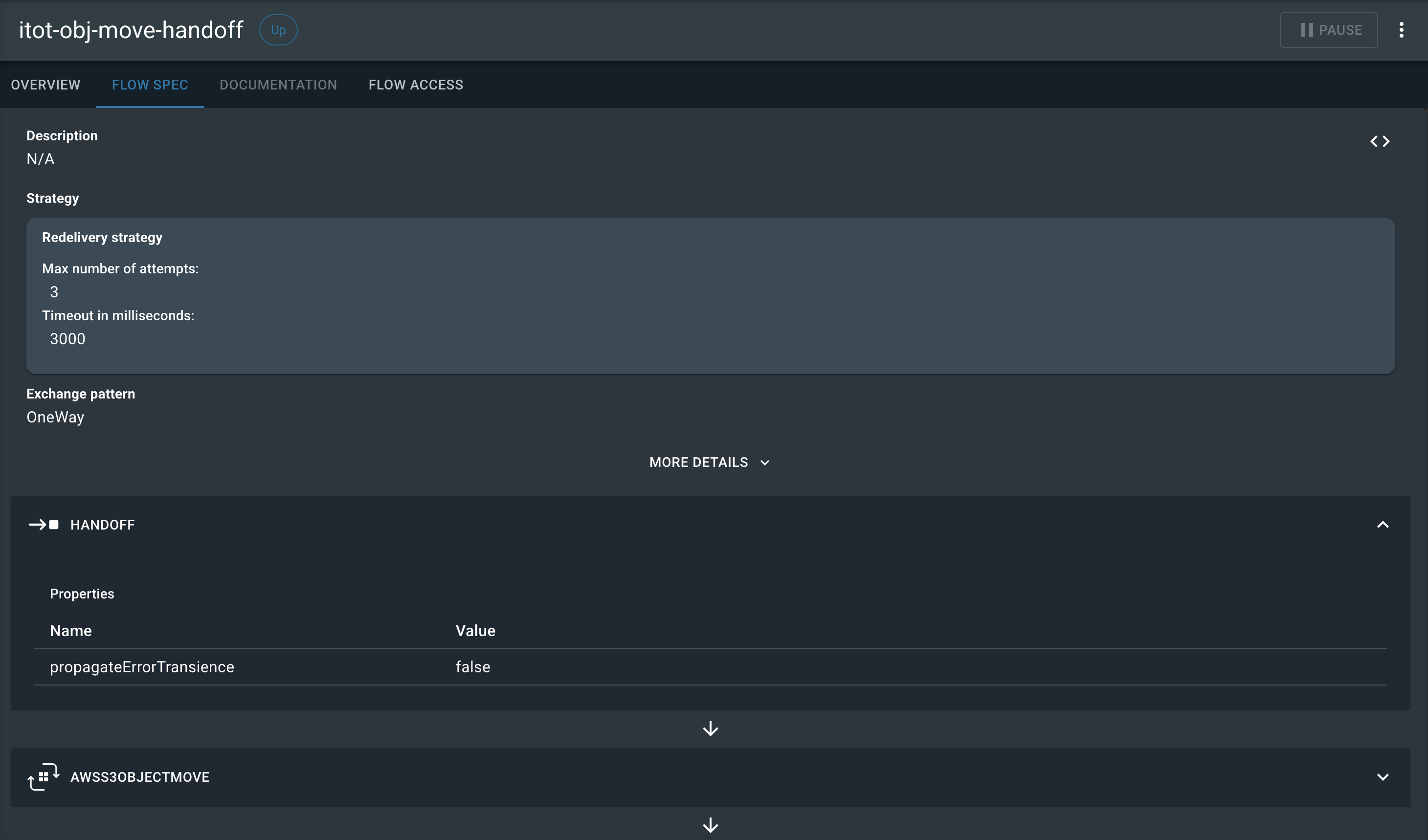Switch to the FLOW ACCESS tab
The image size is (1428, 840).
click(415, 85)
